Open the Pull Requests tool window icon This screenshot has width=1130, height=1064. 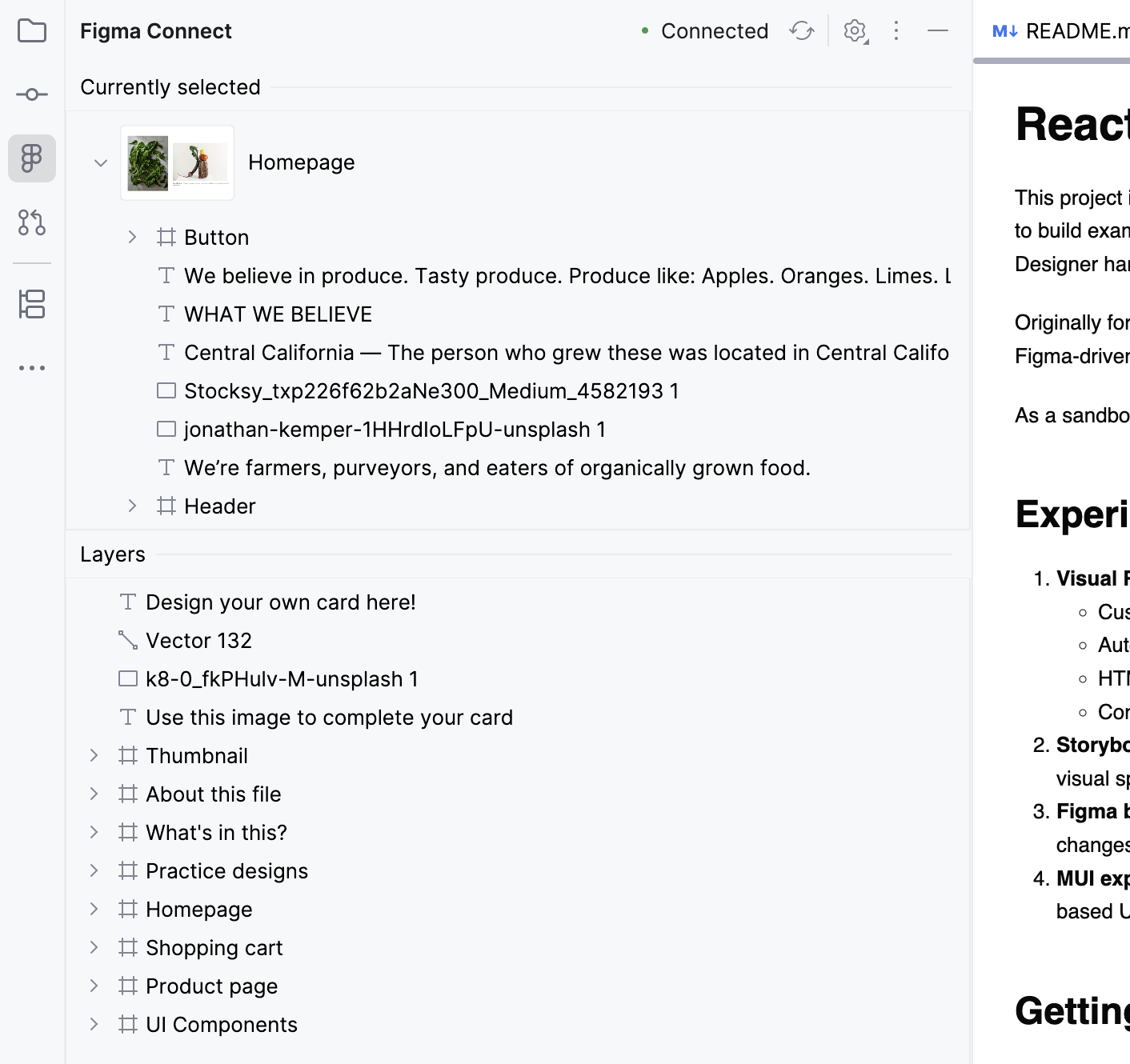pos(32,222)
